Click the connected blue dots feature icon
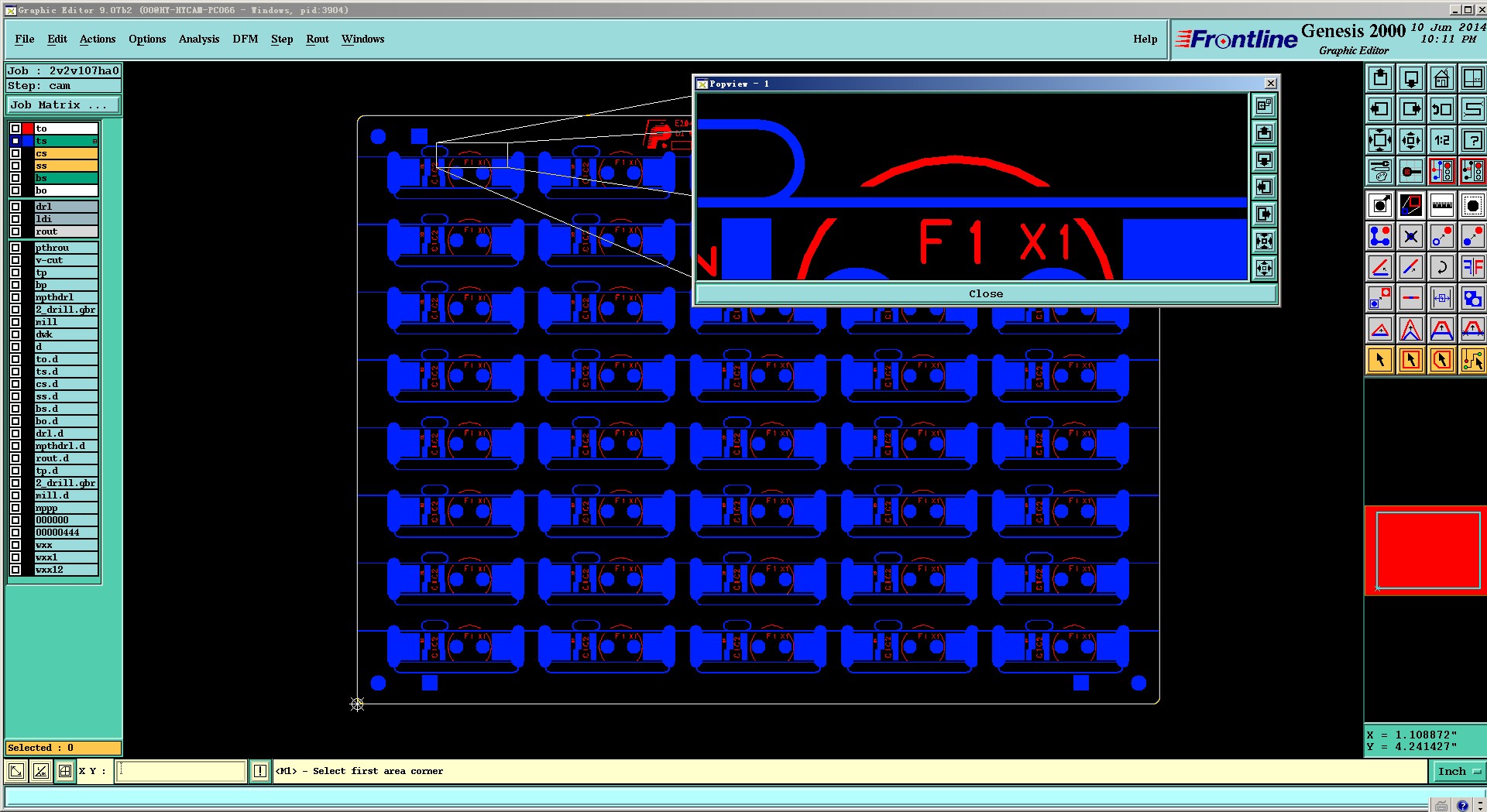The width and height of the screenshot is (1487, 812). (1380, 237)
